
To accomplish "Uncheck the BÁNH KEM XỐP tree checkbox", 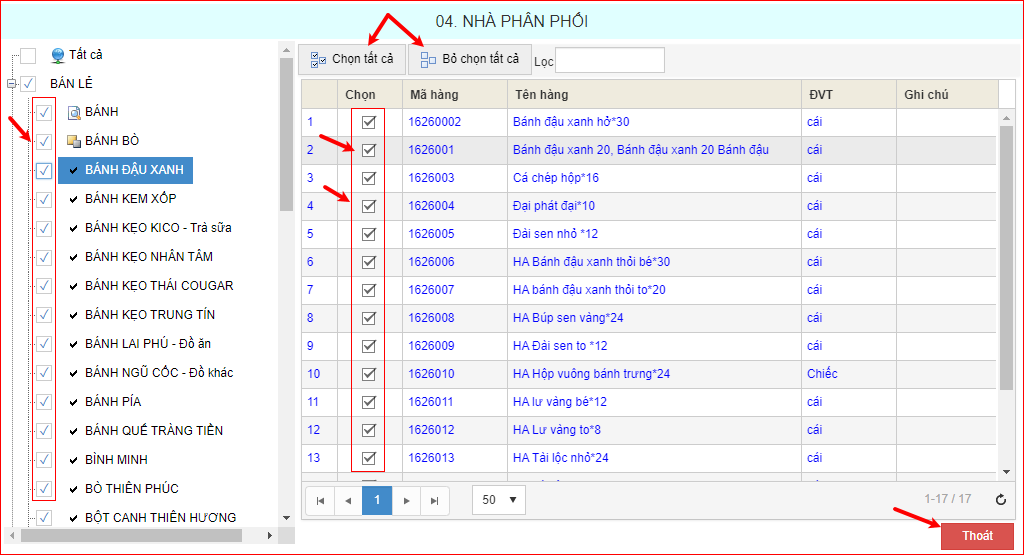I will [x=44, y=199].
